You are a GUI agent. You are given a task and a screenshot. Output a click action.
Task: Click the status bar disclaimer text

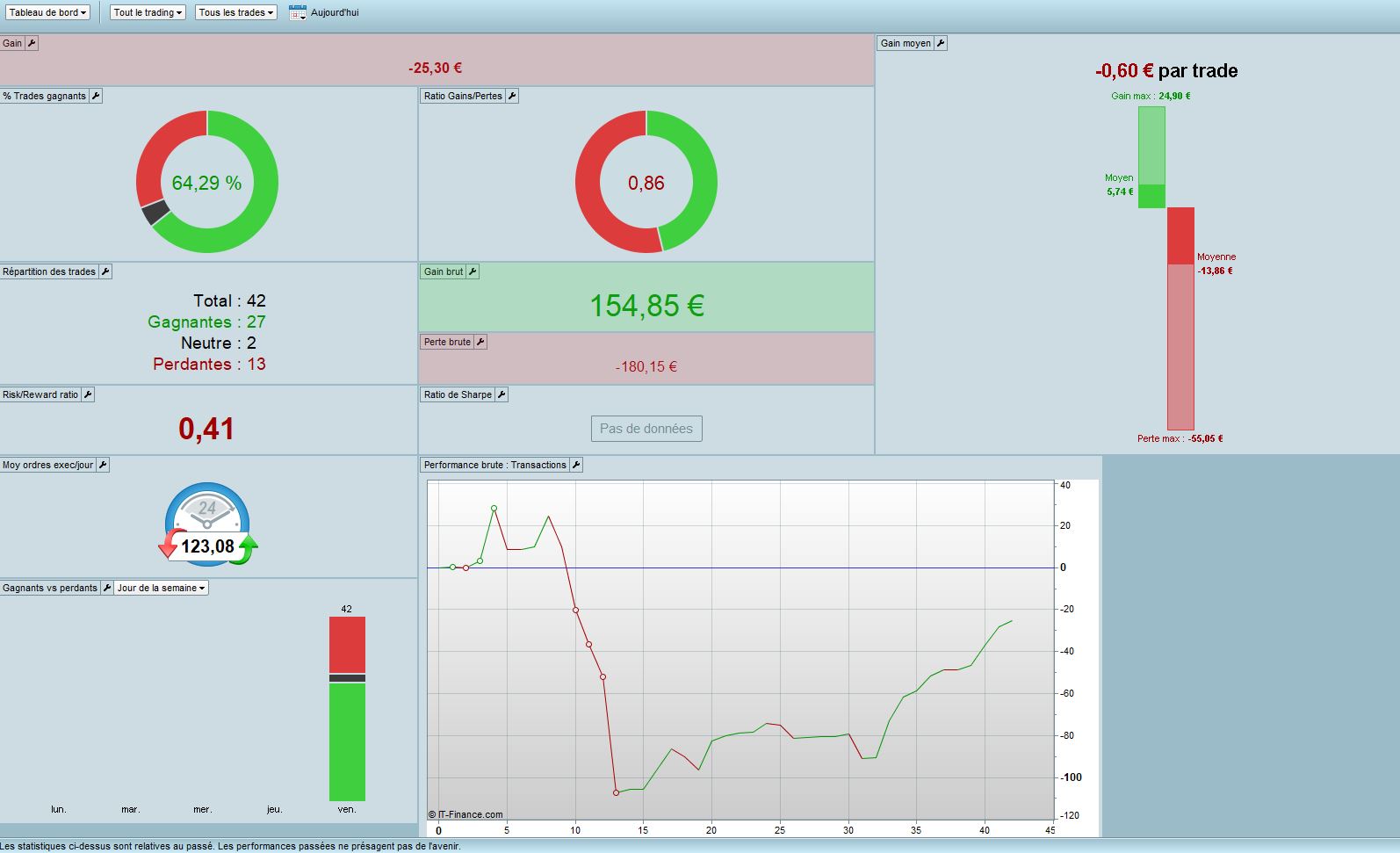pyautogui.click(x=230, y=846)
